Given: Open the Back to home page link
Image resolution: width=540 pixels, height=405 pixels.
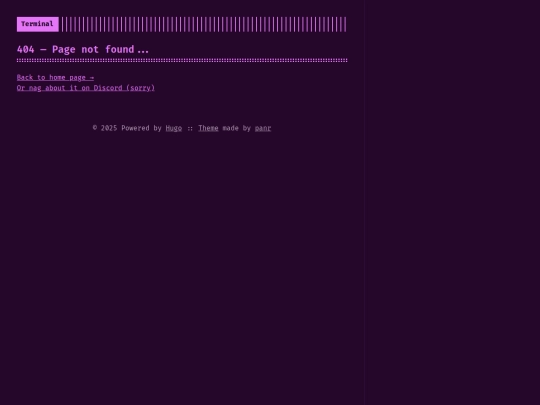Looking at the screenshot, I should tap(55, 77).
